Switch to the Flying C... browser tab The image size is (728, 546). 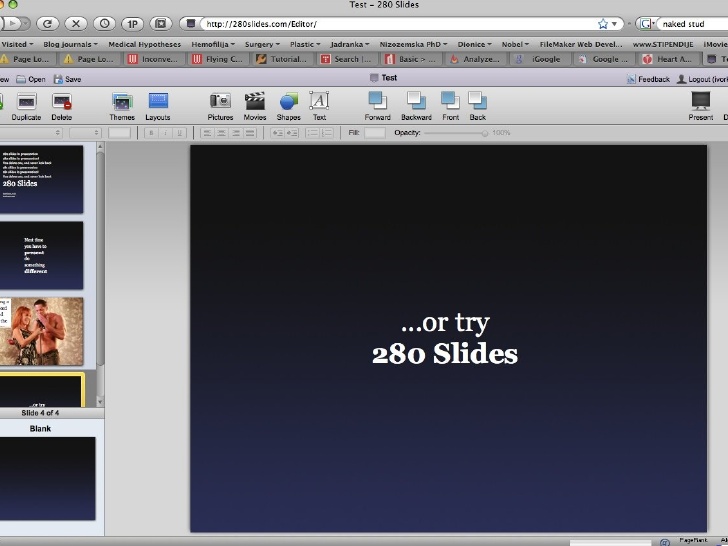[218, 59]
